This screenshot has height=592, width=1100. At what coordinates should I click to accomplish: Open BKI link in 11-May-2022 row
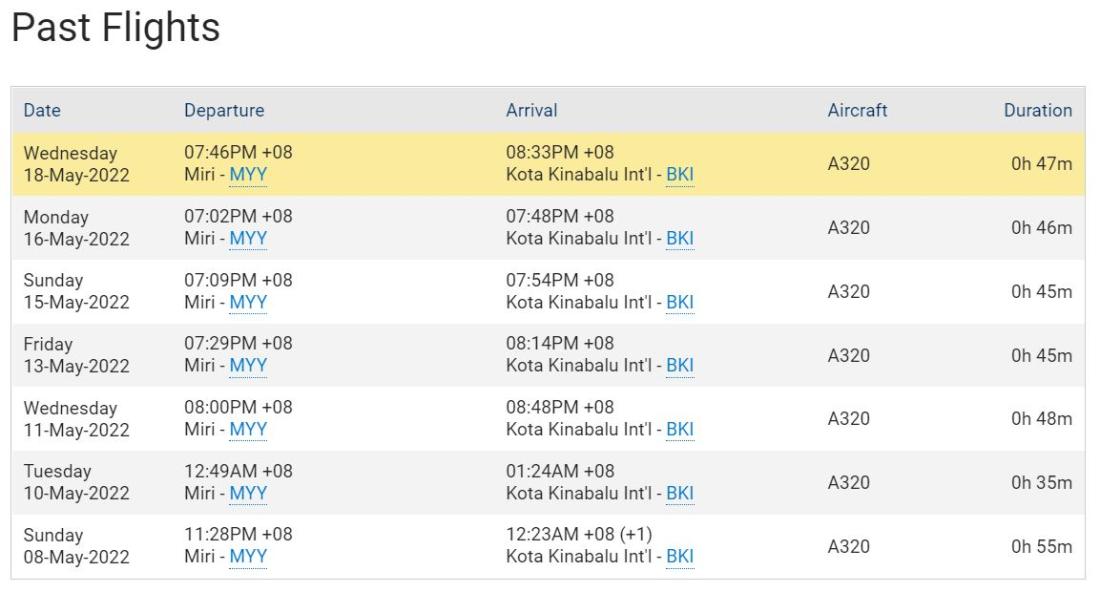click(x=680, y=429)
